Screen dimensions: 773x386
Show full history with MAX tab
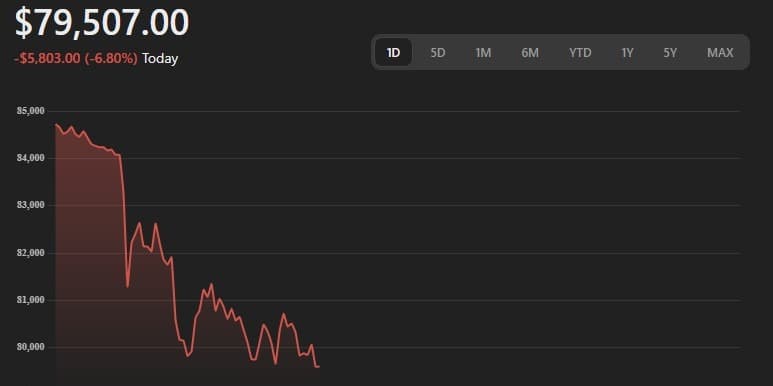pyautogui.click(x=720, y=52)
